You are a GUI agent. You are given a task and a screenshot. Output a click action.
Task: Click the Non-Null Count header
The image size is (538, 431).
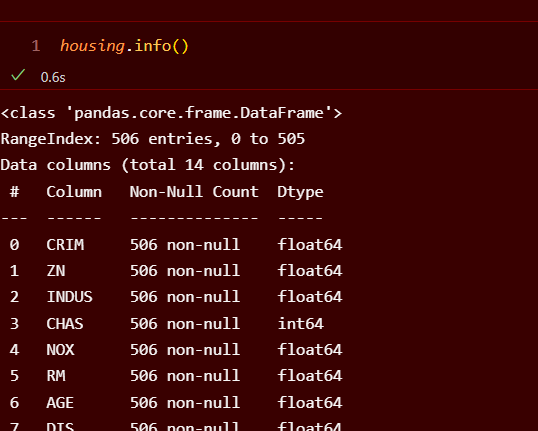[x=194, y=192]
